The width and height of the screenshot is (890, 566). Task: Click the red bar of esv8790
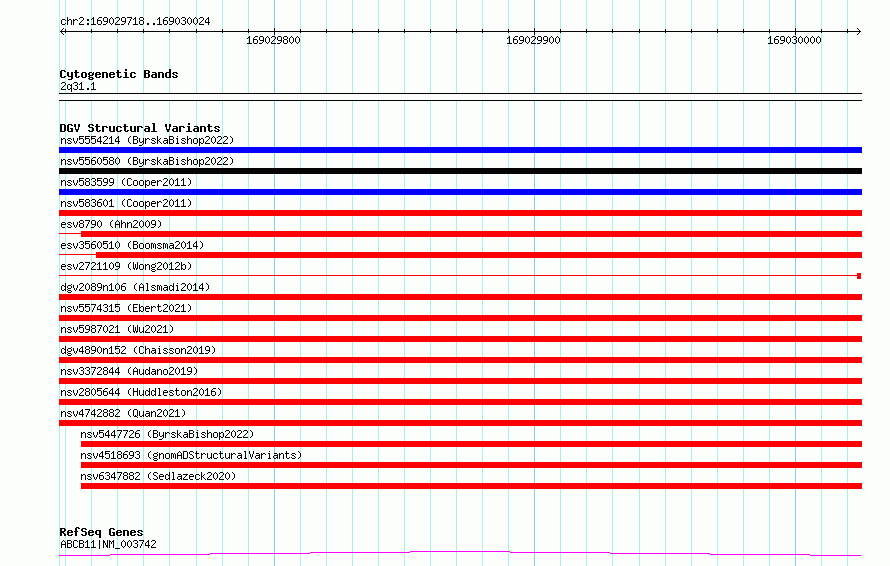[471, 234]
